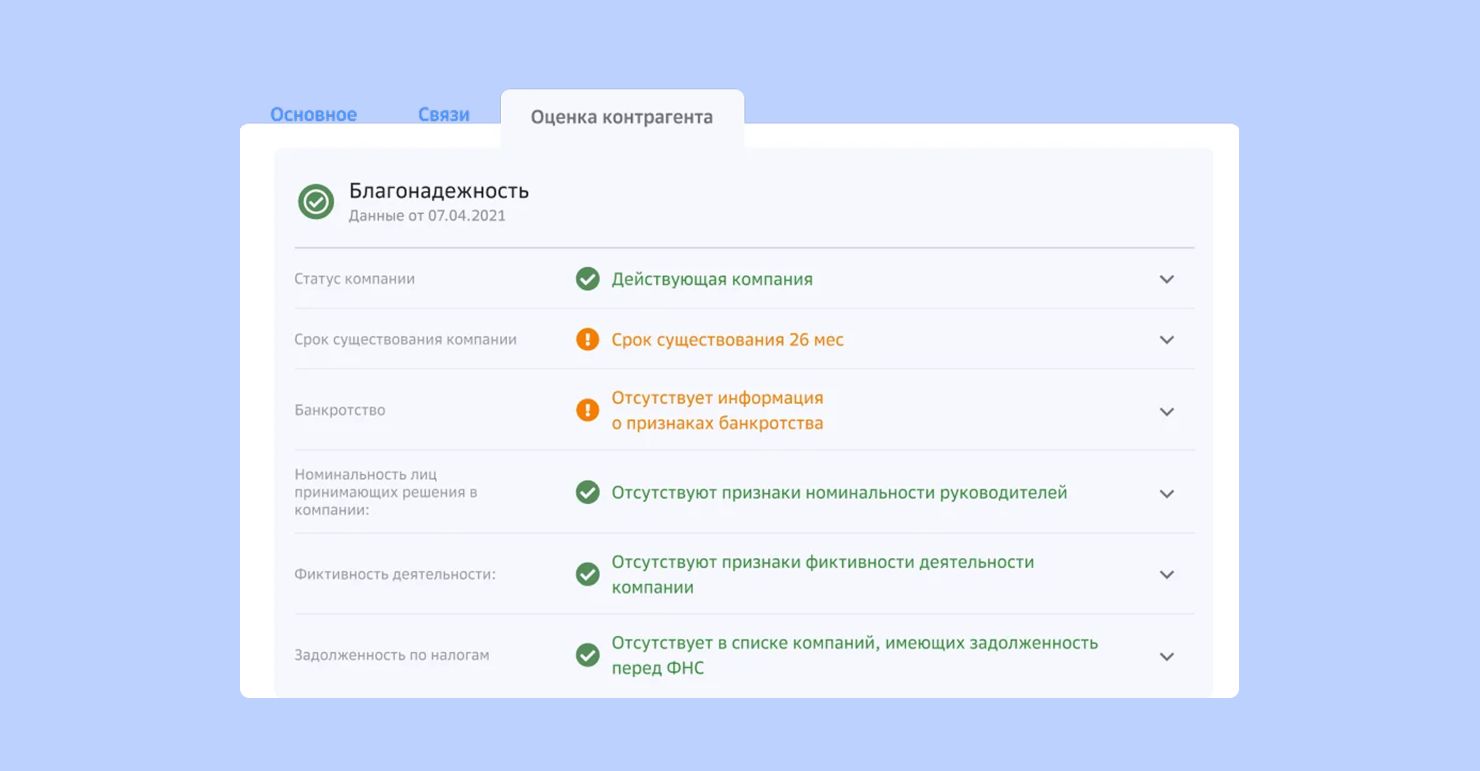Image resolution: width=1480 pixels, height=771 pixels.
Task: Expand Номинальность лиц row chevron
Action: [1166, 494]
